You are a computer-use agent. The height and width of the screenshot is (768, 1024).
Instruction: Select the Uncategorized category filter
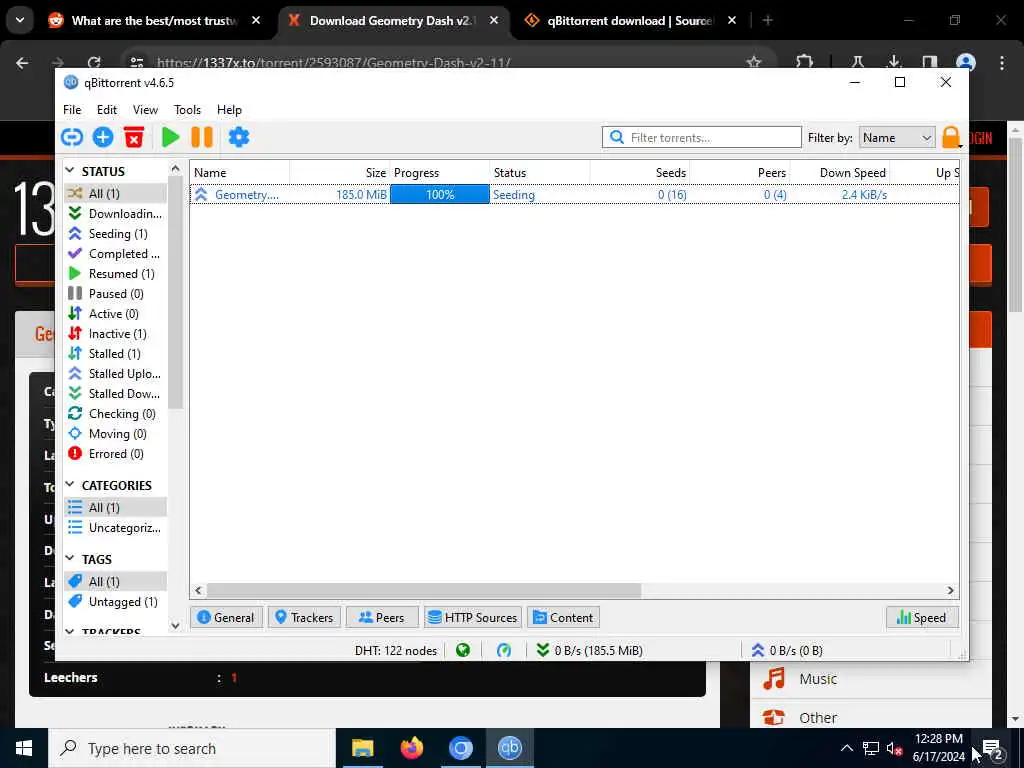click(x=116, y=528)
